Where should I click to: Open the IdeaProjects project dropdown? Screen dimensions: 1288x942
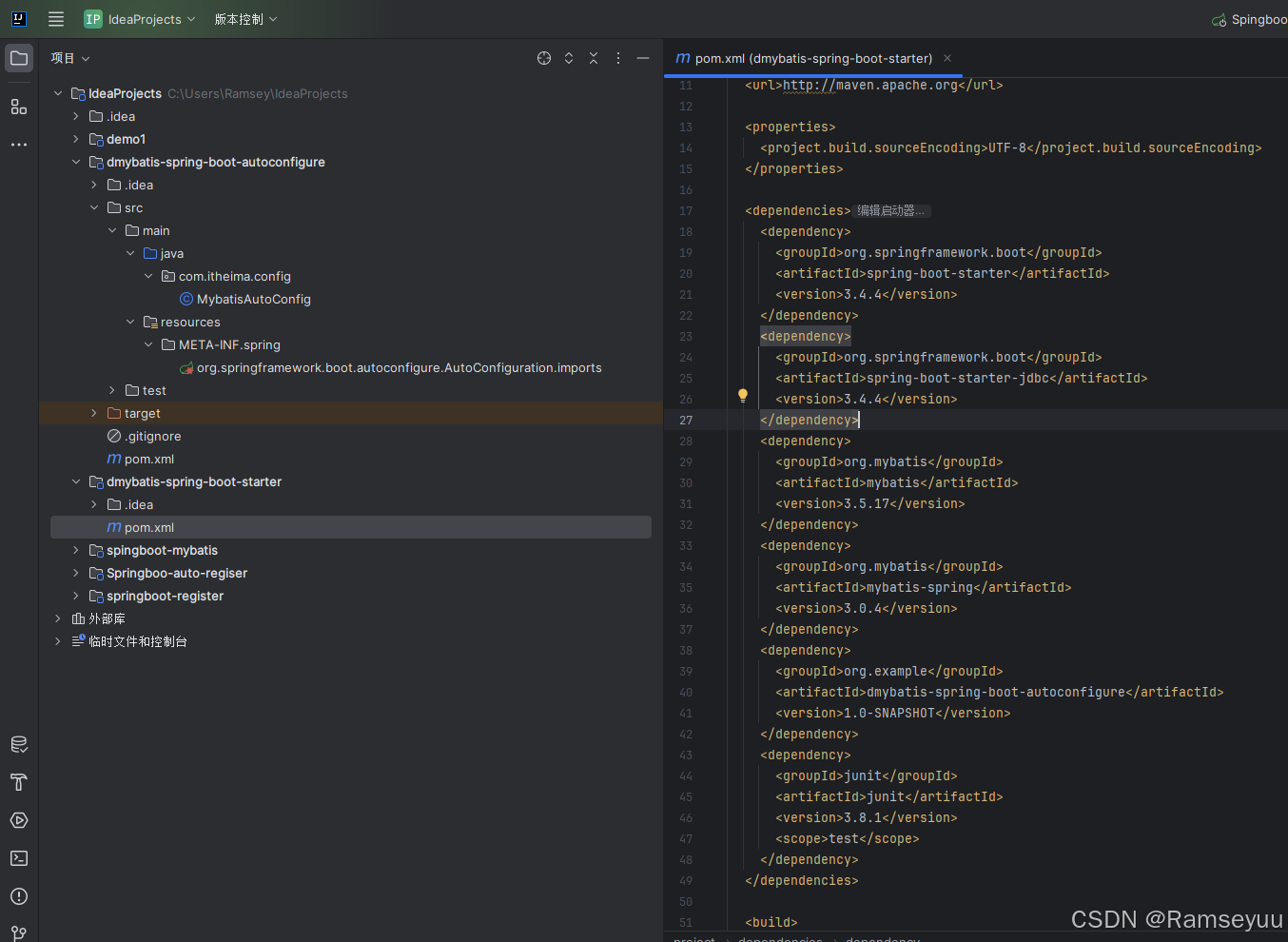140,19
